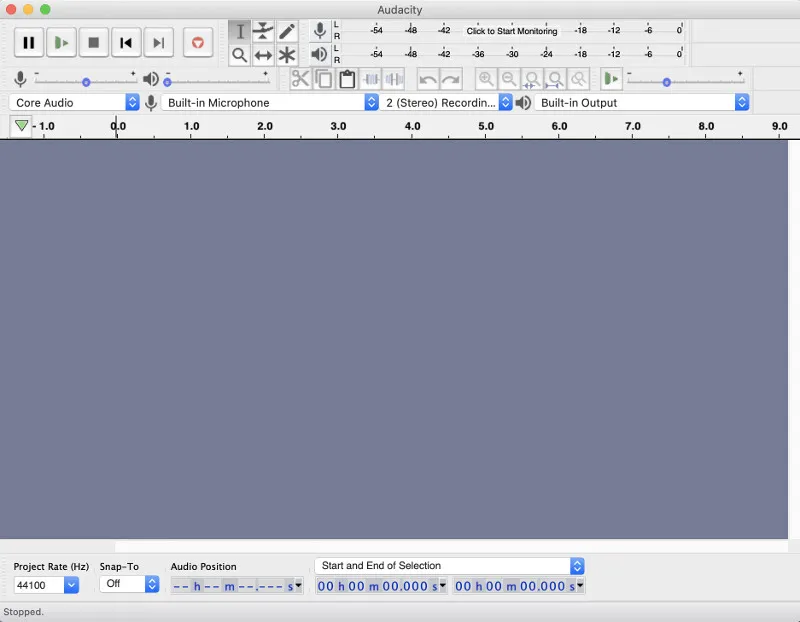The image size is (800, 622).
Task: Choose the Time Shift tool
Action: (x=263, y=54)
